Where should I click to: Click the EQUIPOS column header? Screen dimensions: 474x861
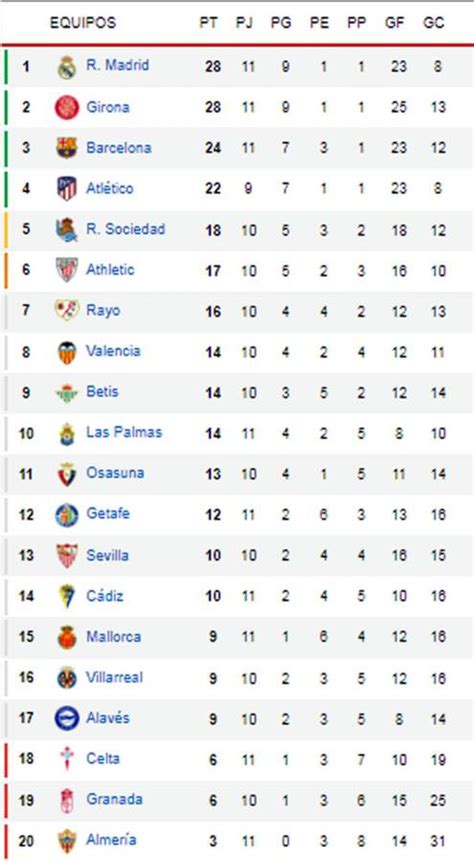click(83, 23)
